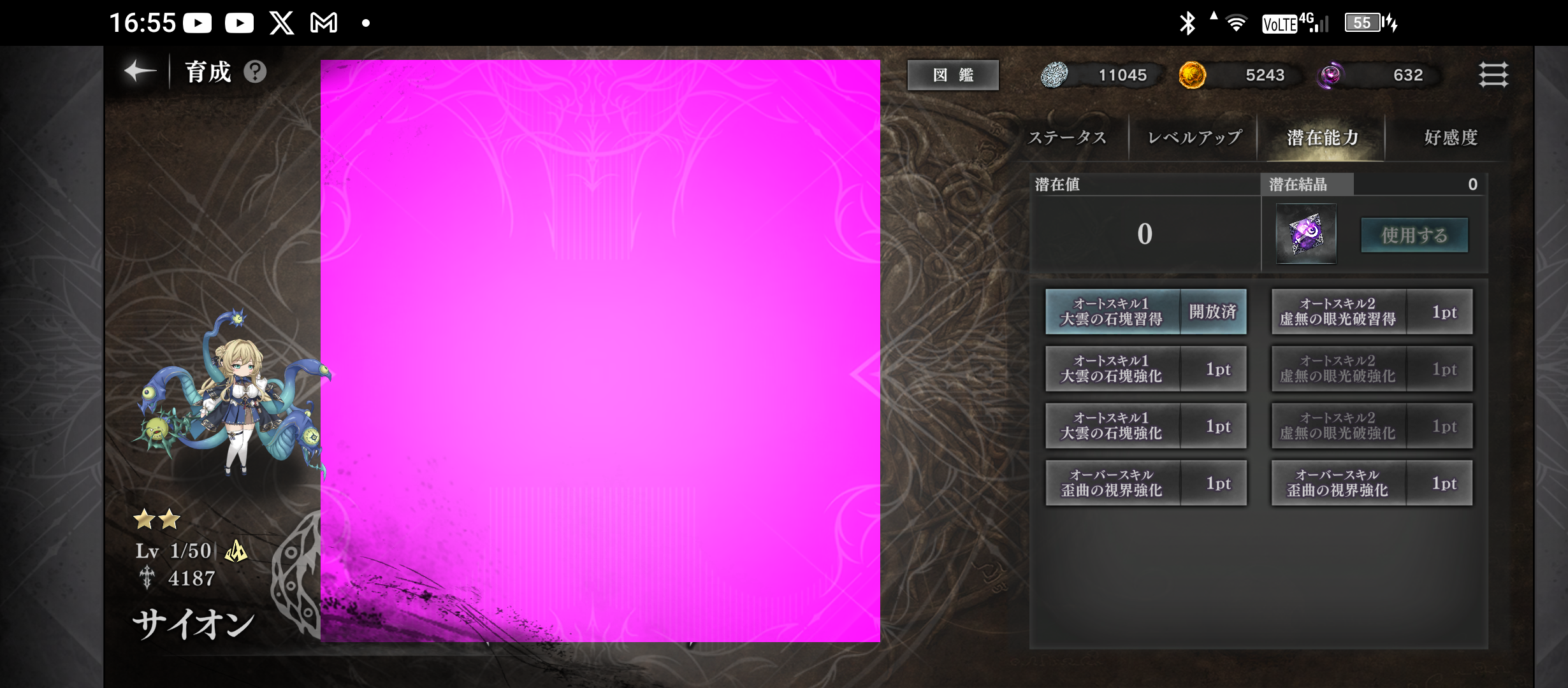Tap the gold coin currency icon
This screenshot has width=1568, height=688.
click(1192, 75)
